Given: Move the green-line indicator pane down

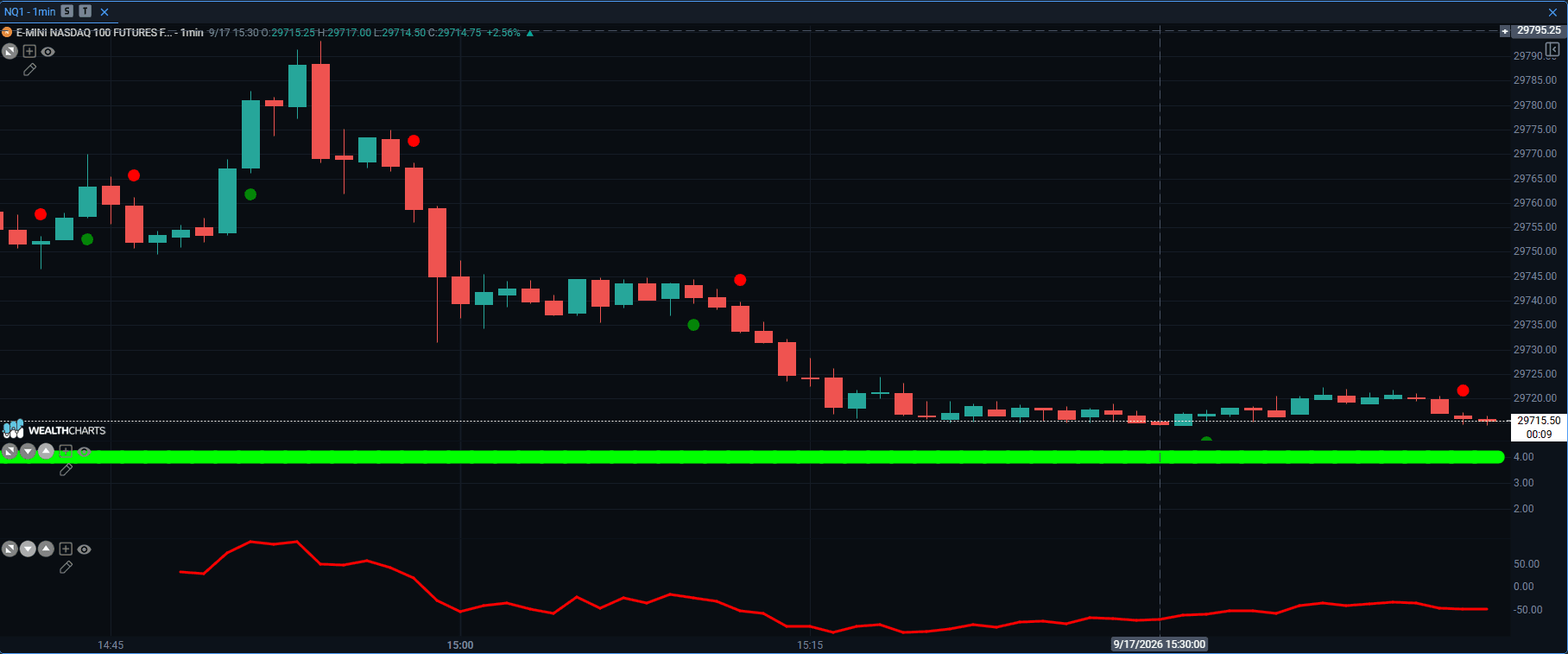Looking at the screenshot, I should (28, 451).
